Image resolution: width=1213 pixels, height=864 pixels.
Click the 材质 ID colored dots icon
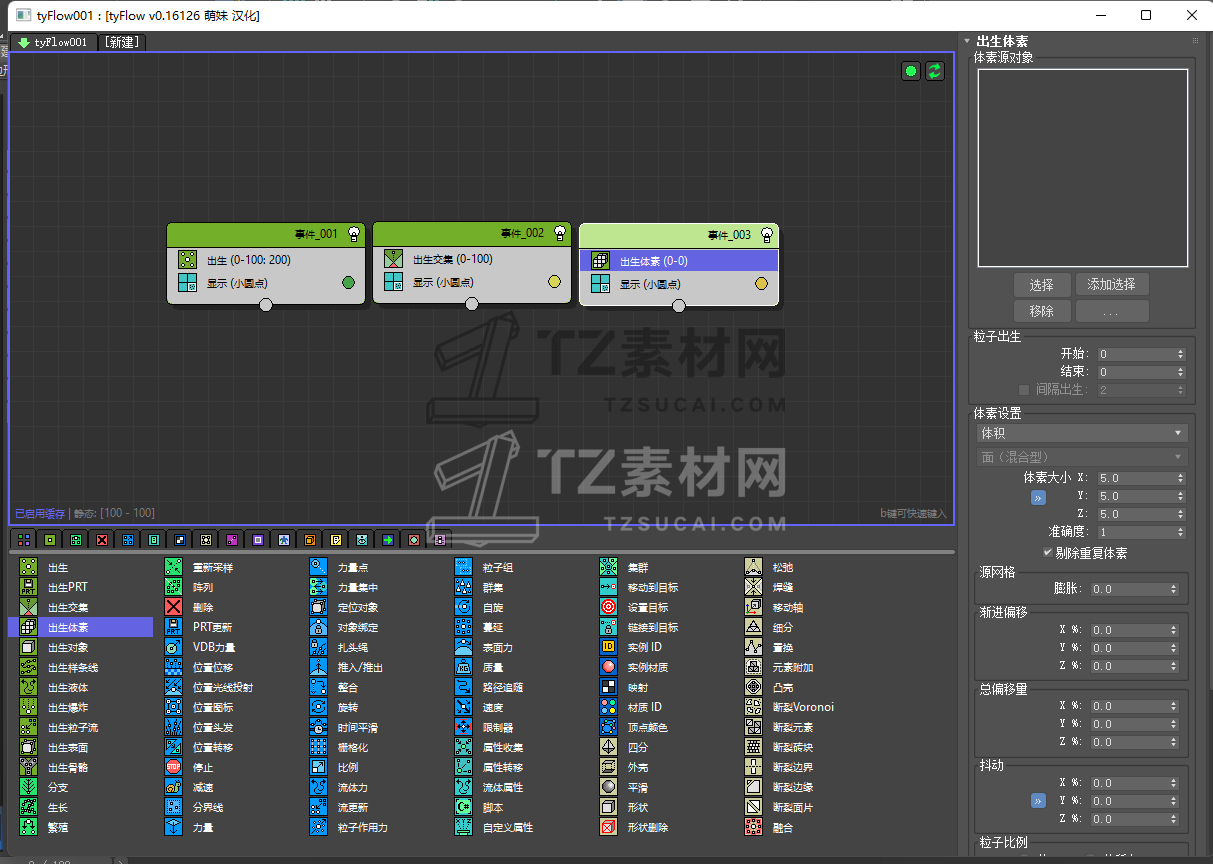point(609,707)
